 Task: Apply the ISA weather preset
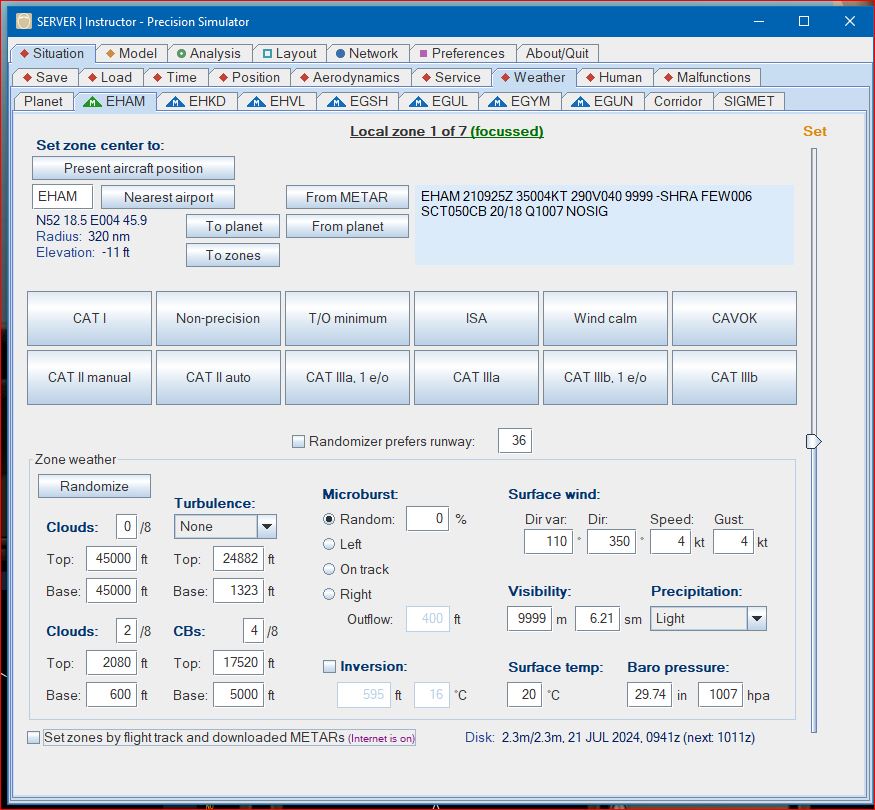tap(476, 319)
